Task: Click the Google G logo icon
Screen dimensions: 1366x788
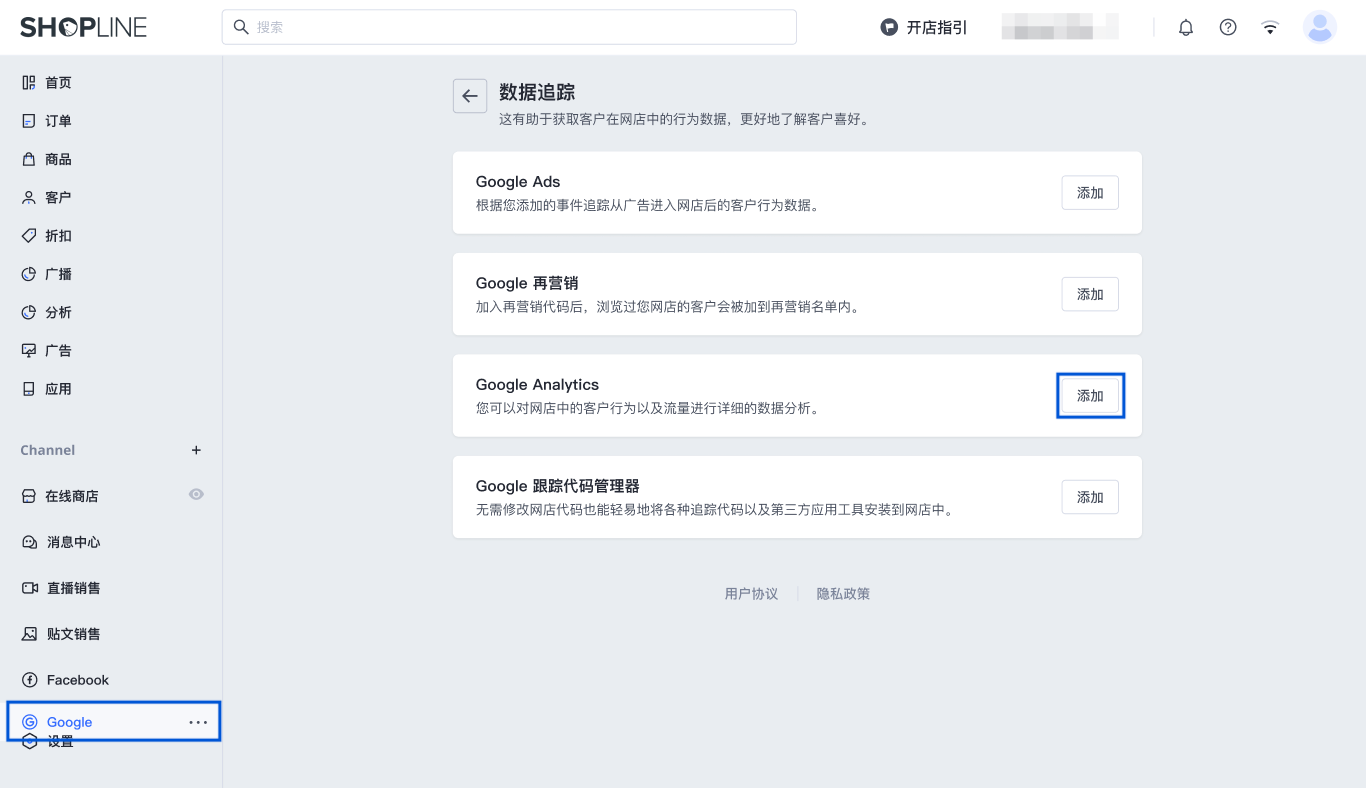Action: pos(30,722)
